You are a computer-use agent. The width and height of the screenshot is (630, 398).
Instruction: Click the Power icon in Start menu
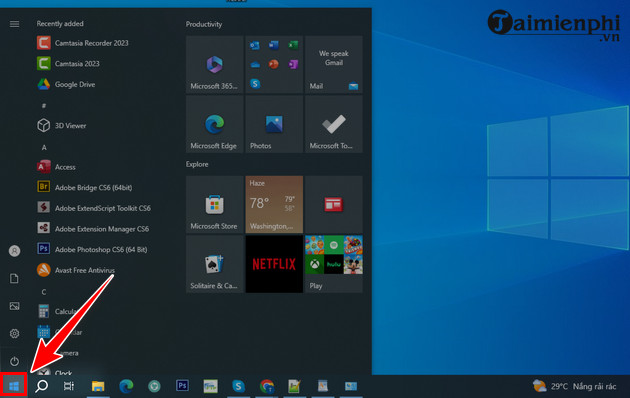[14, 361]
